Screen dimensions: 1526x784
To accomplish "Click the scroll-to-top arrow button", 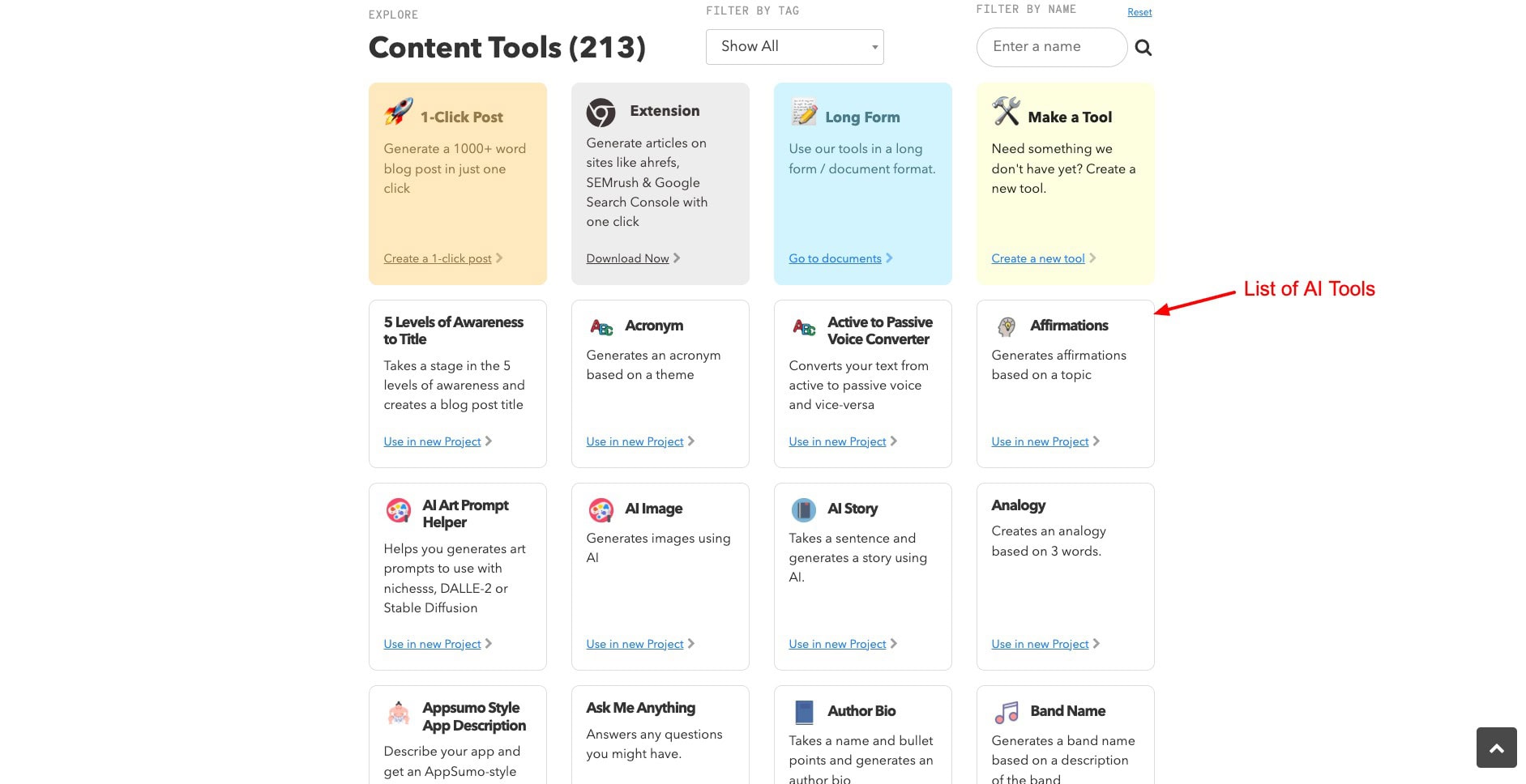I will [x=1497, y=747].
